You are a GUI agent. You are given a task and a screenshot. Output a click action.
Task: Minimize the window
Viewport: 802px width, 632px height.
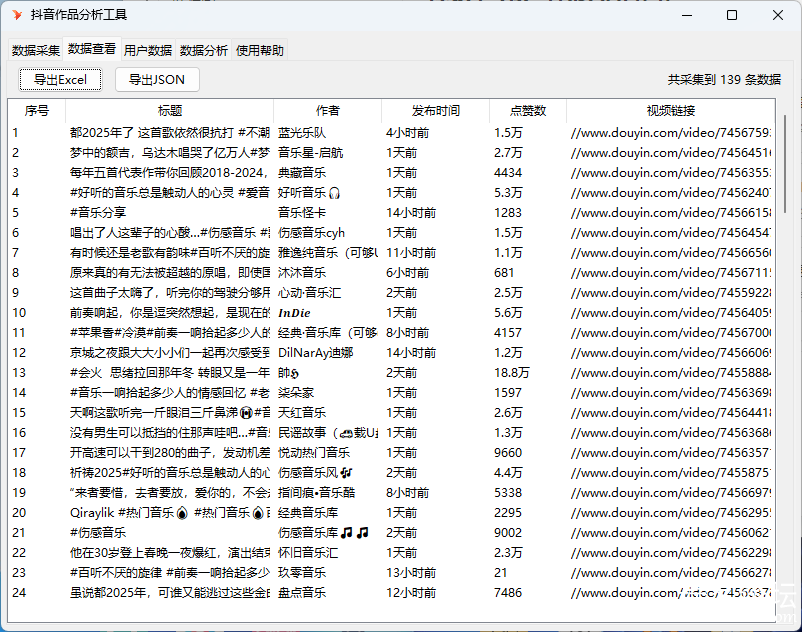click(x=686, y=15)
